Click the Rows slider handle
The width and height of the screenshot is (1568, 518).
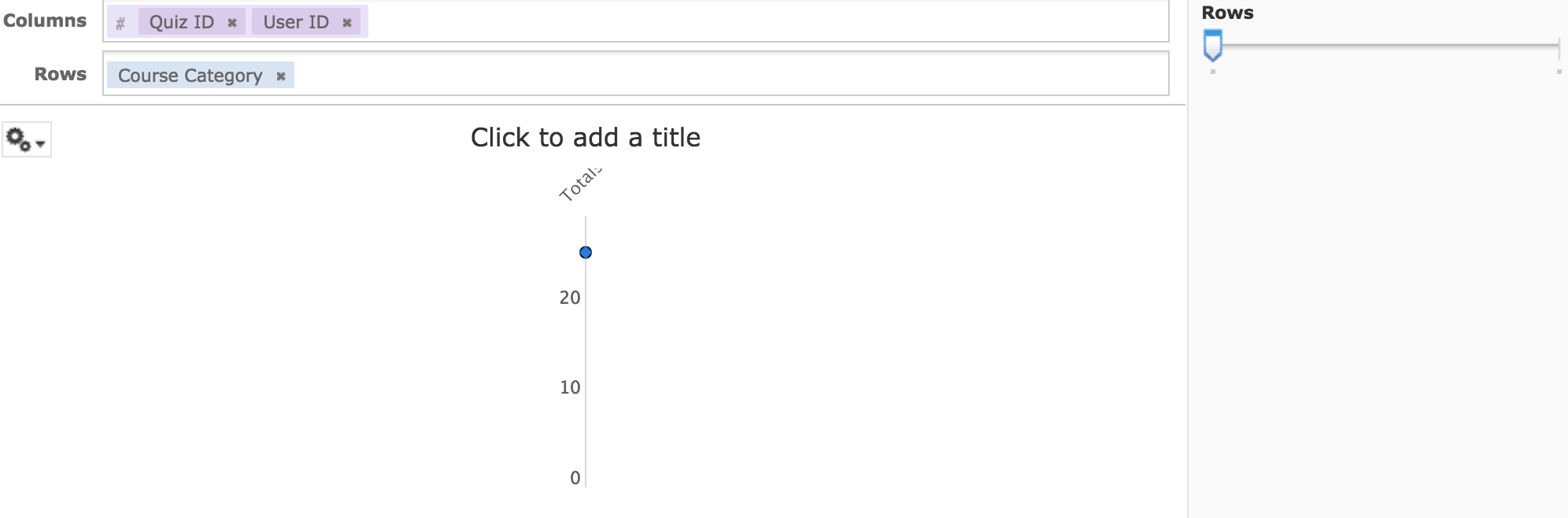(x=1213, y=46)
